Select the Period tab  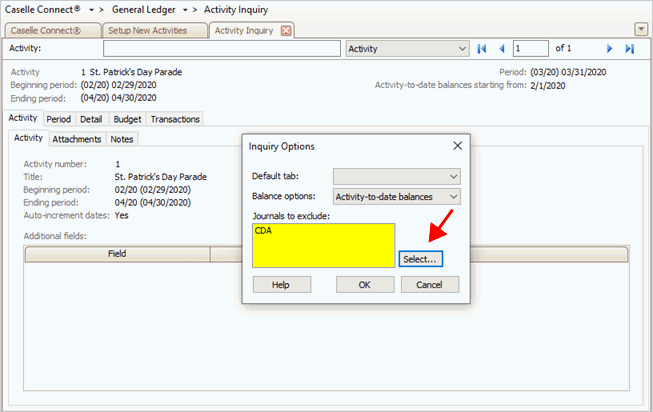(x=58, y=119)
